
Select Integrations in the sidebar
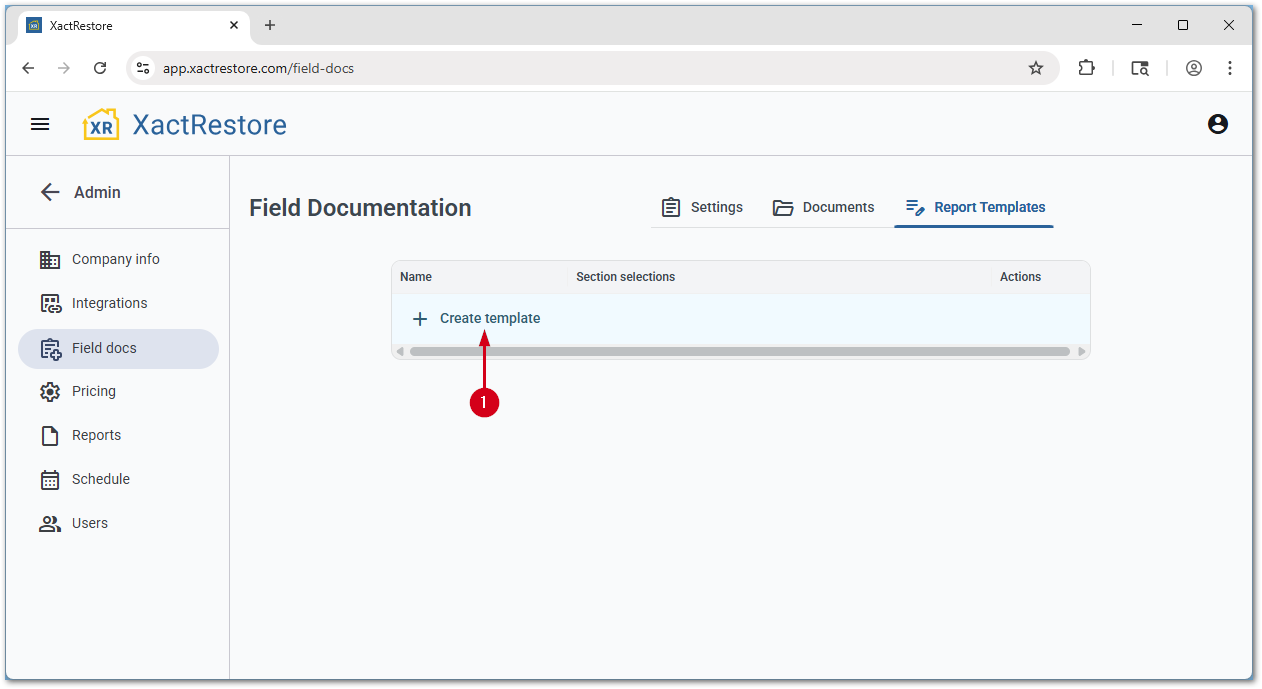tap(109, 303)
